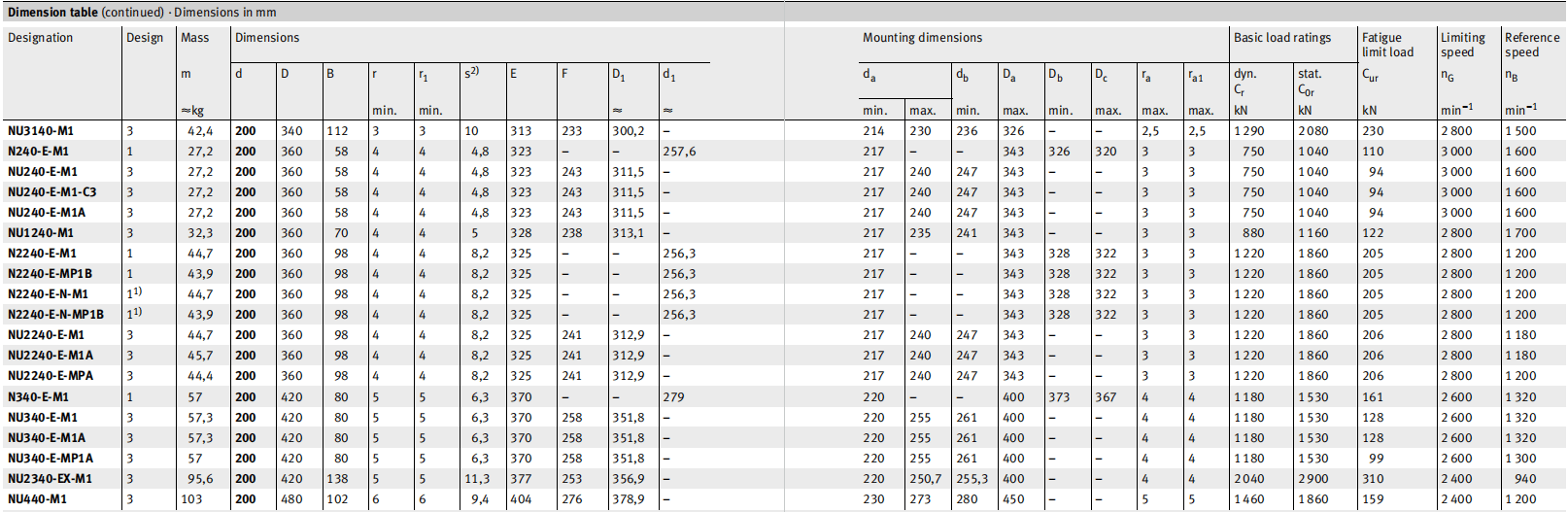1568x512 pixels.
Task: Click designation NU2340-EX-M1
Action: coord(50,479)
